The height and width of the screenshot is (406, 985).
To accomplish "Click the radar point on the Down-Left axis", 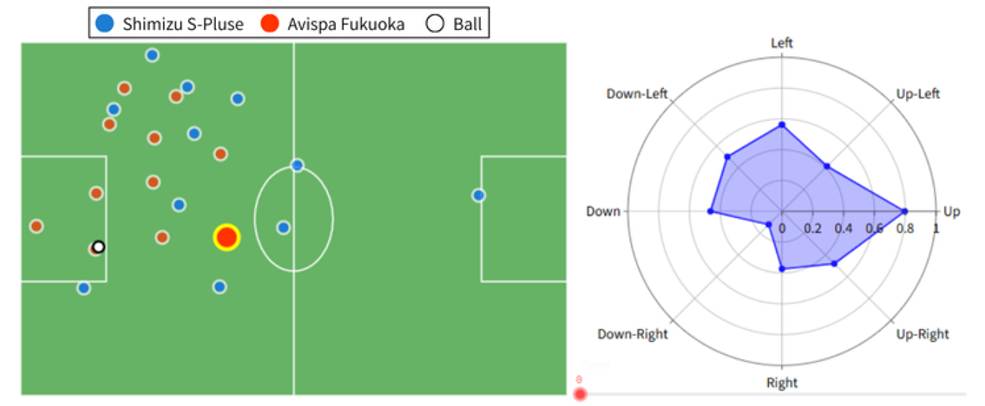I will pos(728,157).
